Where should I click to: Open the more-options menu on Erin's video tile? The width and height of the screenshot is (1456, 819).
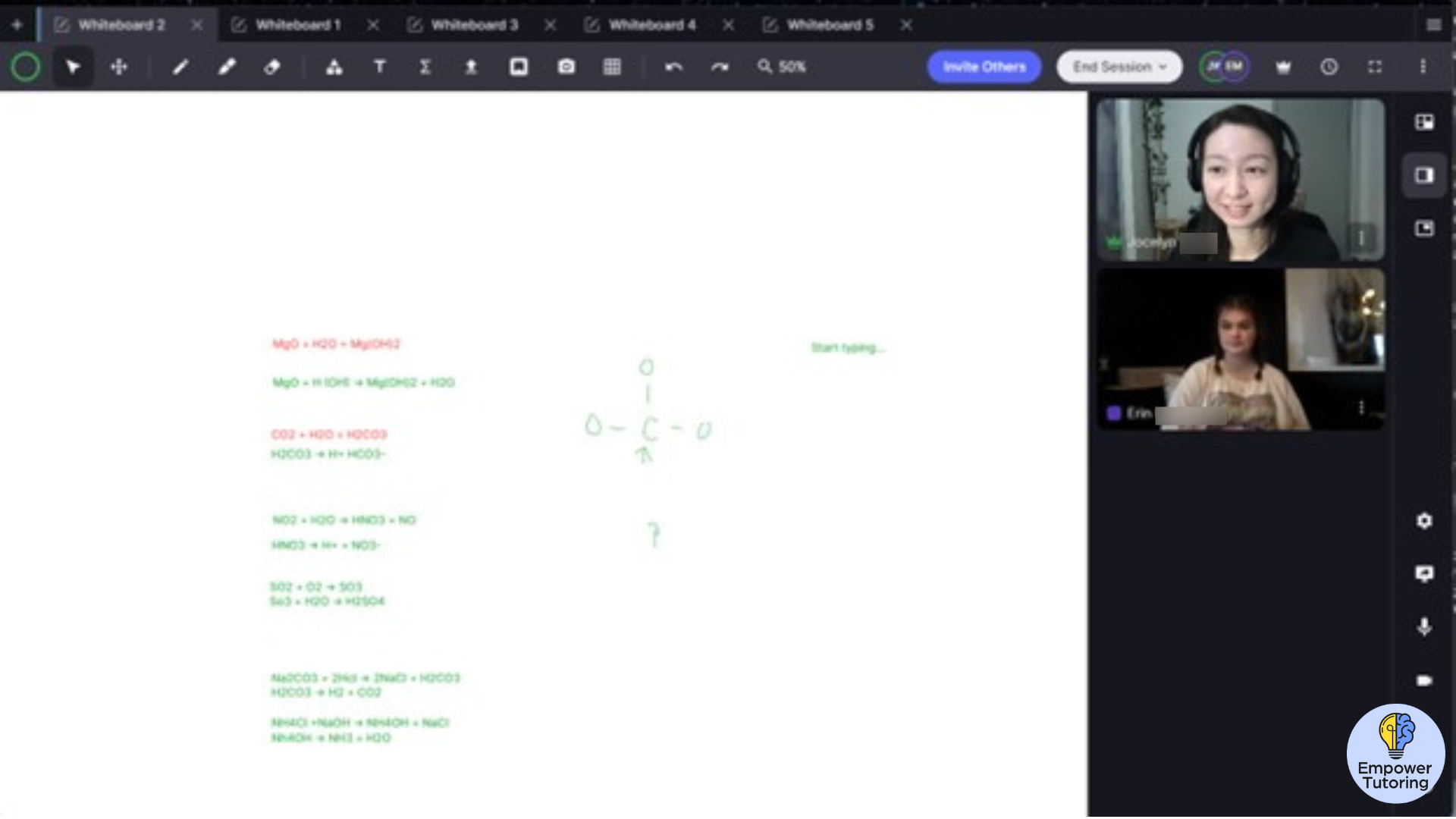1363,407
